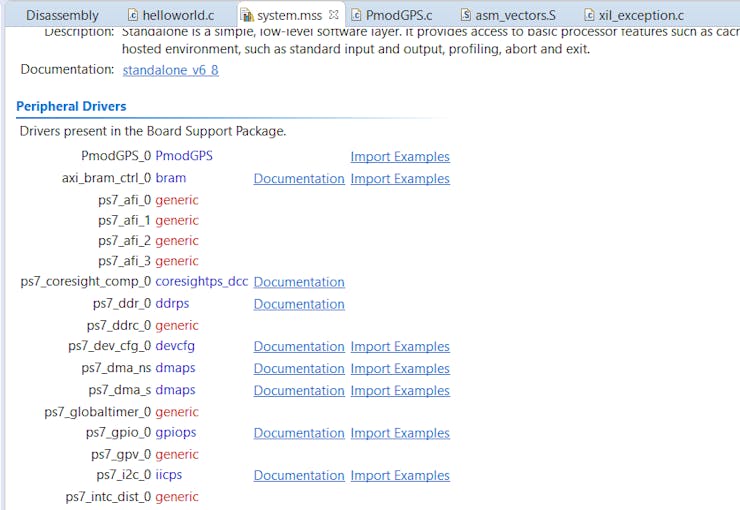
Task: Import Examples for ps7_dev_cfg_0
Action: (400, 347)
